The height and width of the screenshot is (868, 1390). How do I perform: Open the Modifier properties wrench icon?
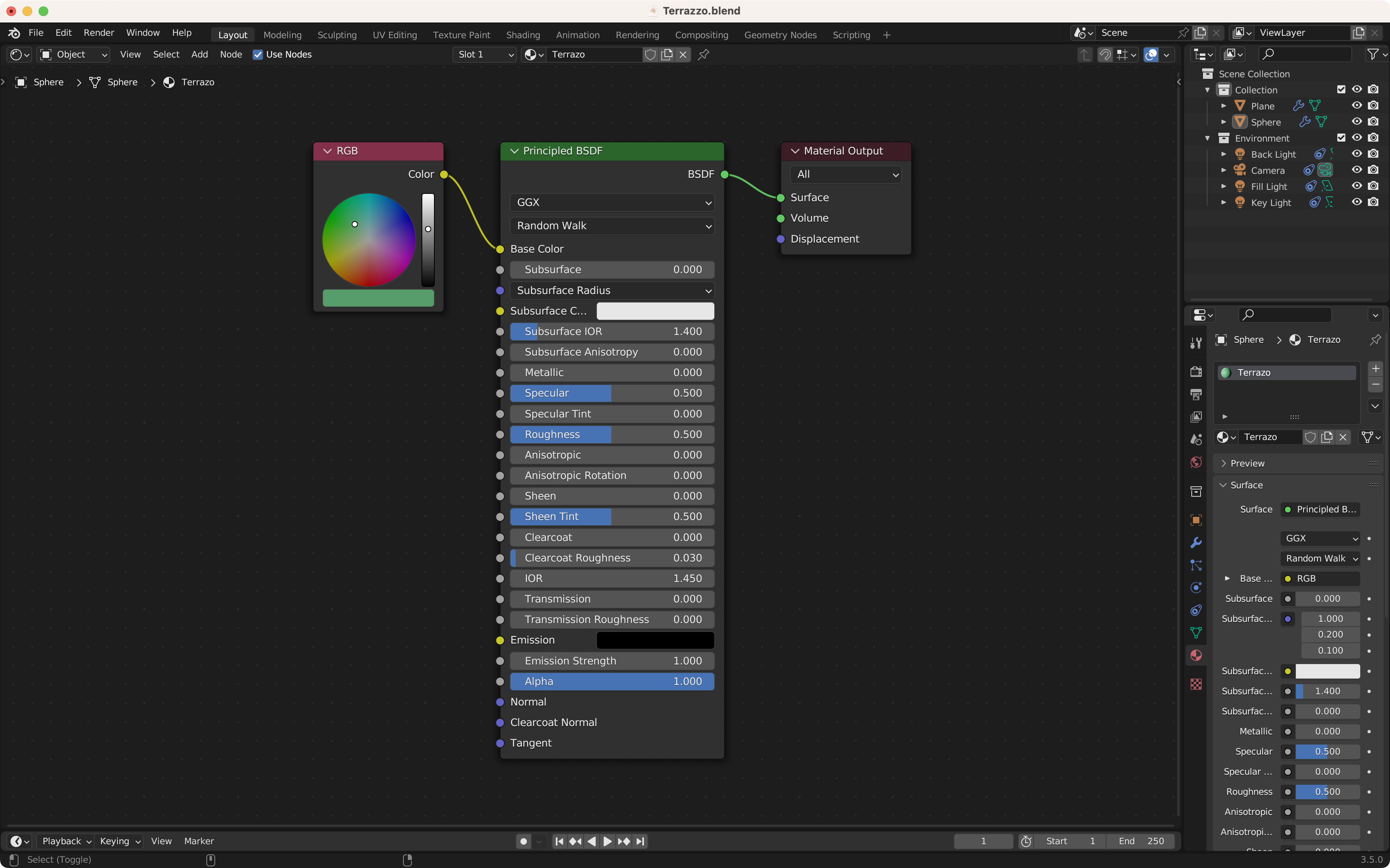[1196, 543]
